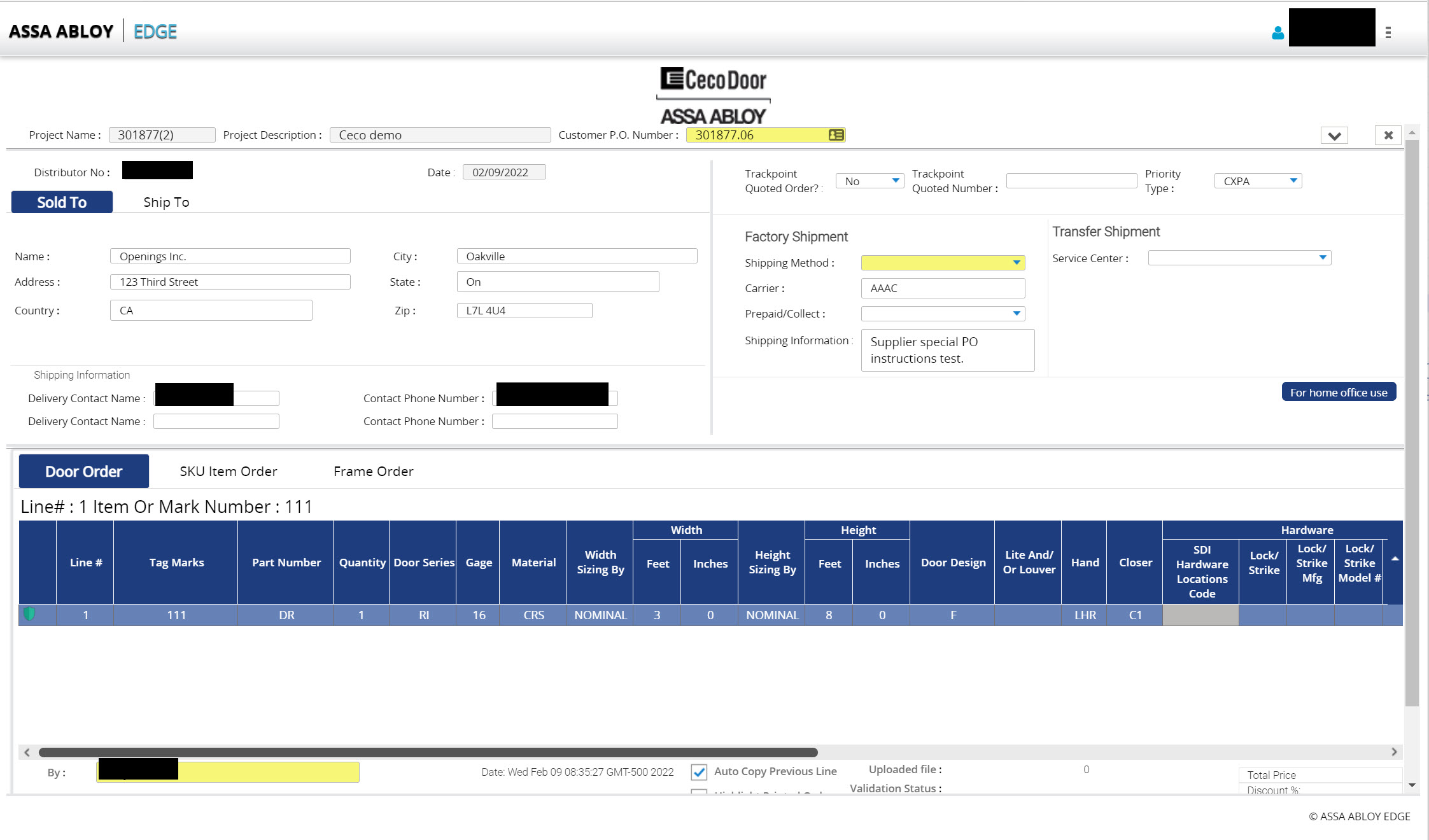Screen dimensions: 1429x840
Task: Click the Project Name field
Action: tap(162, 135)
